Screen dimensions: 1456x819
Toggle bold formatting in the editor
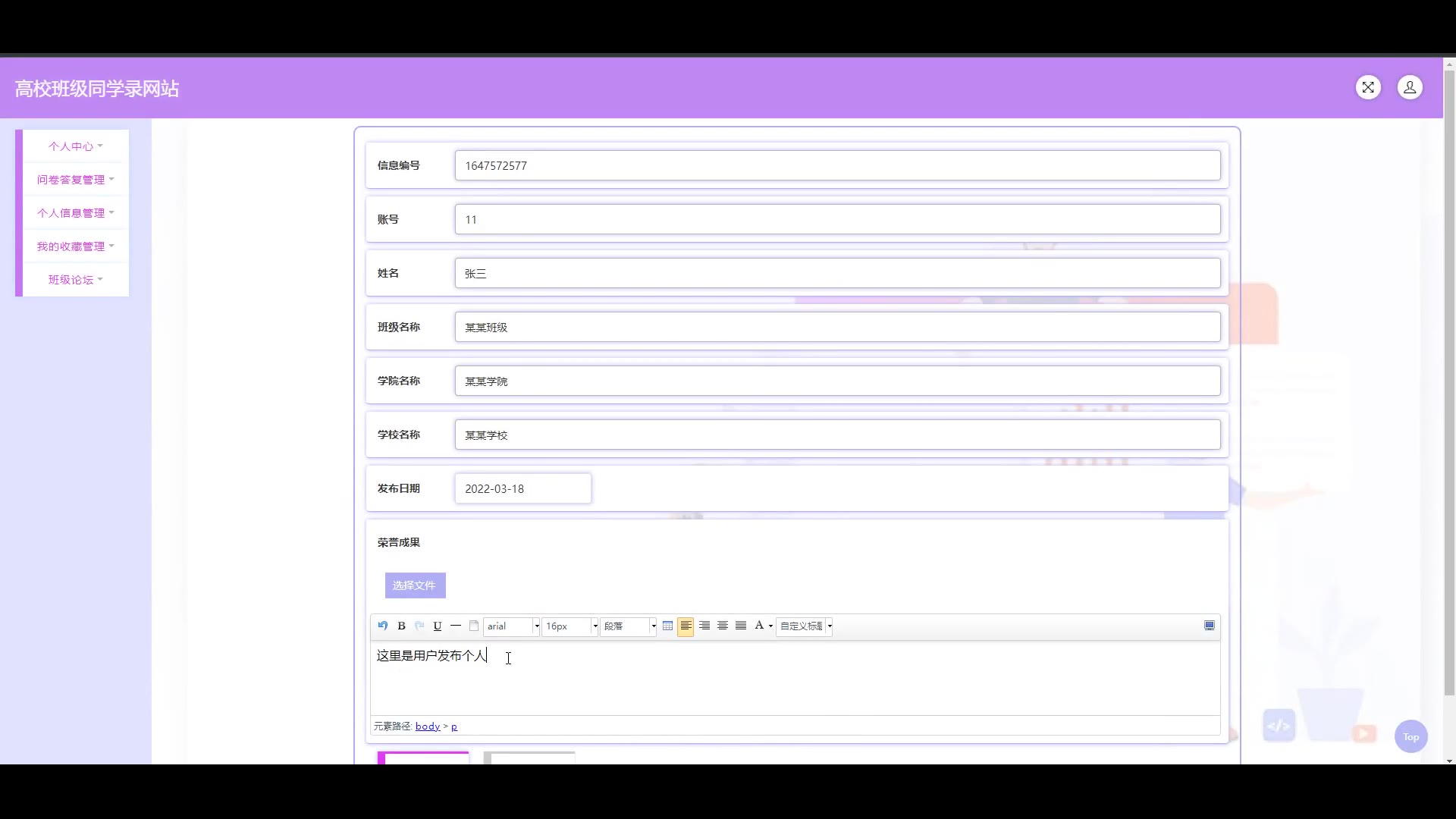click(401, 626)
